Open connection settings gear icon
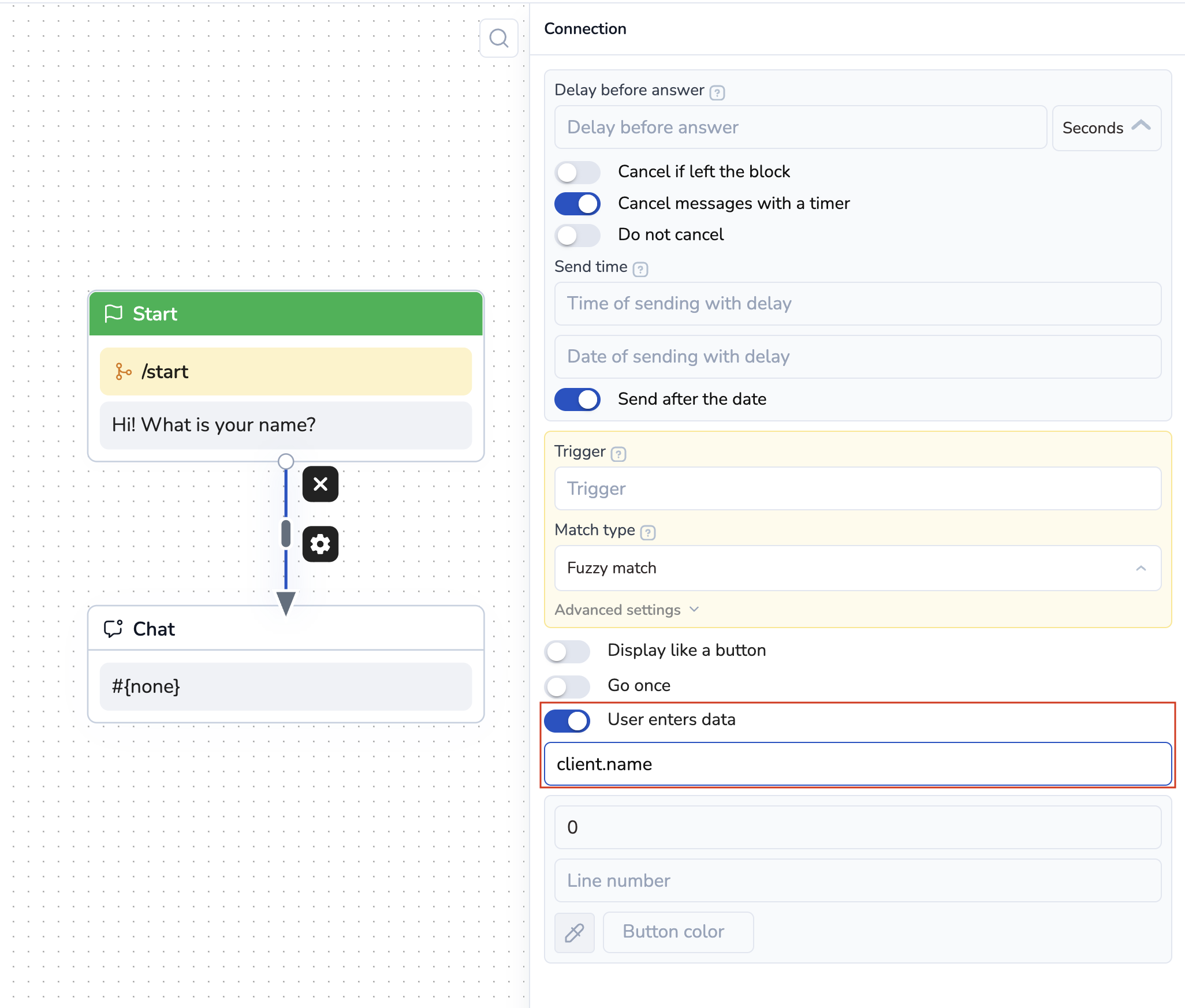Screen dimensions: 1185x1008 321,544
